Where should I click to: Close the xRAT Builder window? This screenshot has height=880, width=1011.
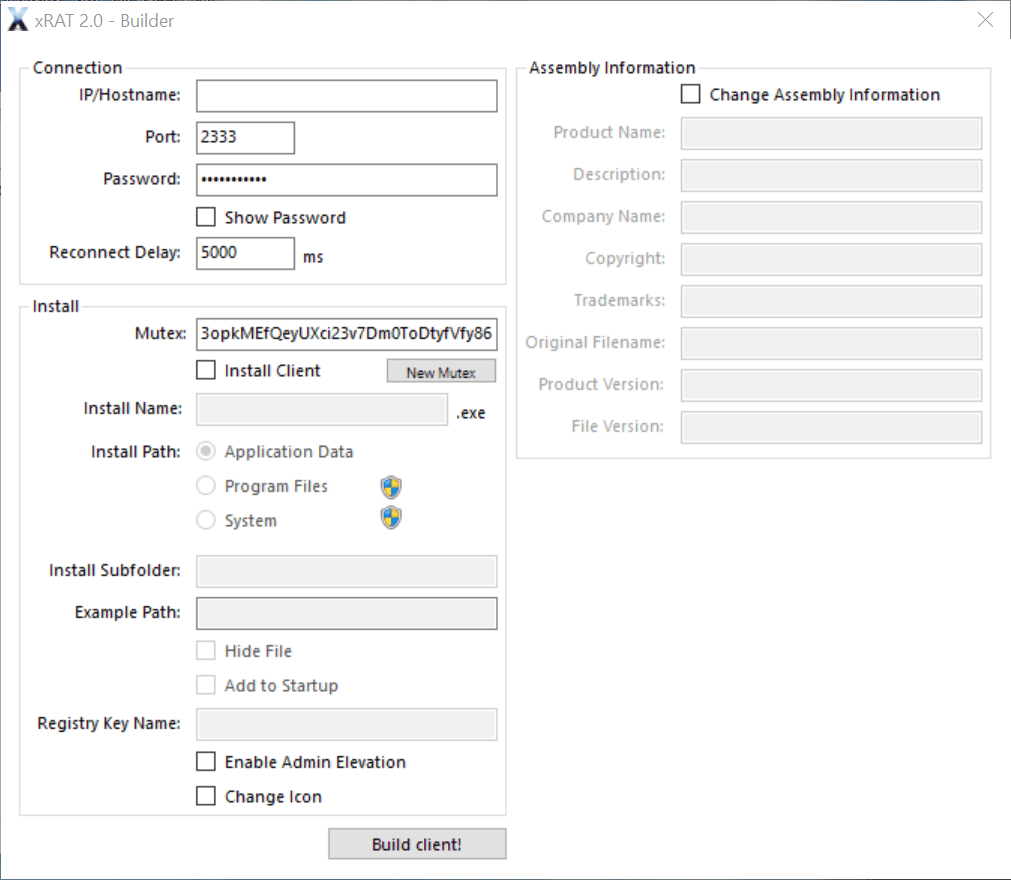tap(985, 20)
